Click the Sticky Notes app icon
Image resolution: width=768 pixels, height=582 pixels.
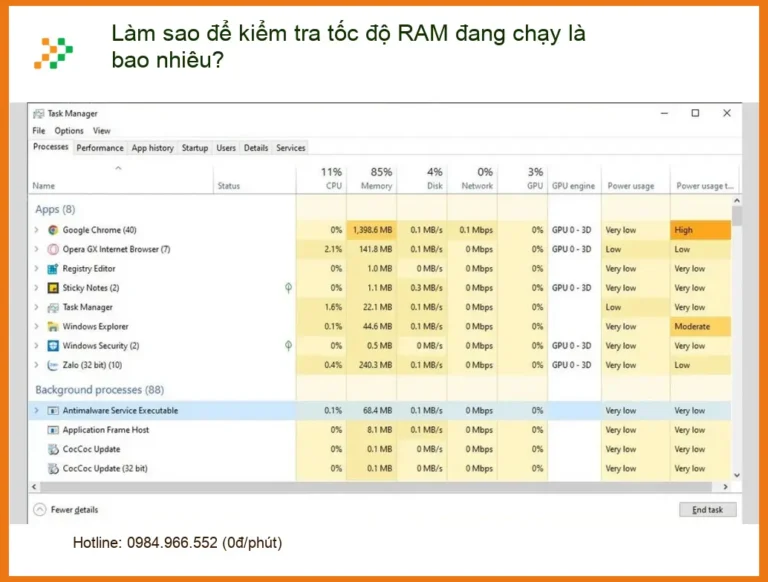[53, 288]
